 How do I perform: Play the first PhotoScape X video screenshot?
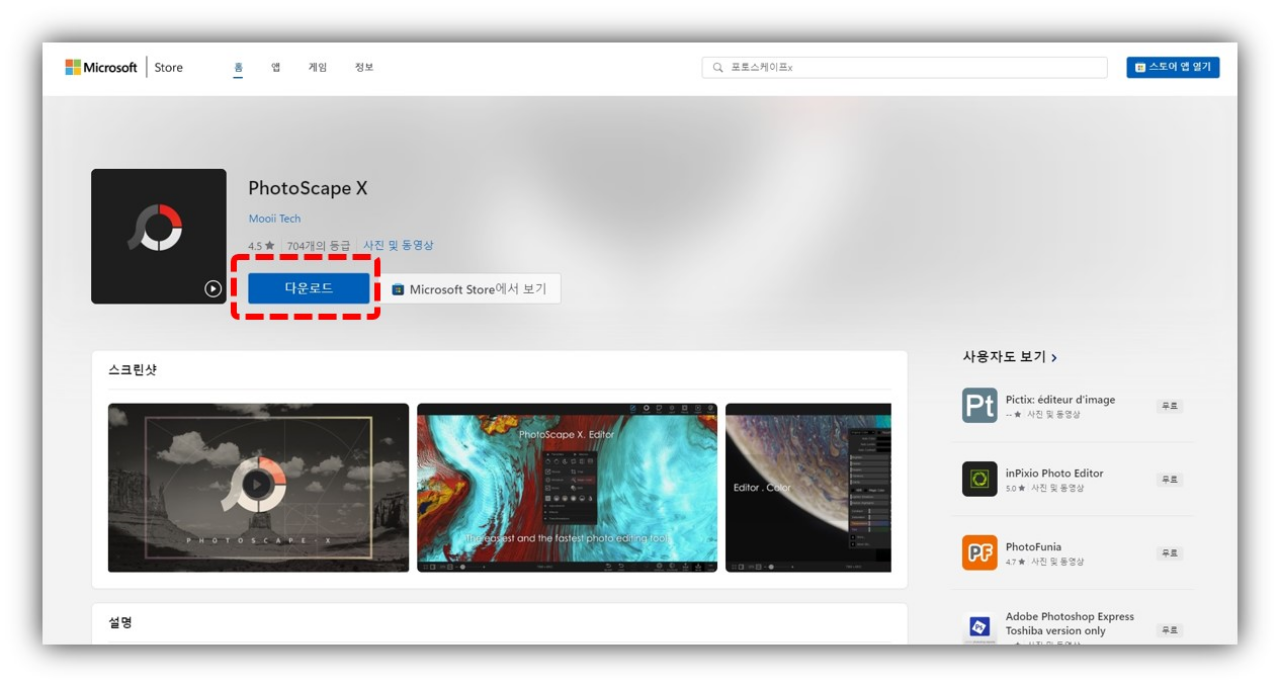[258, 487]
